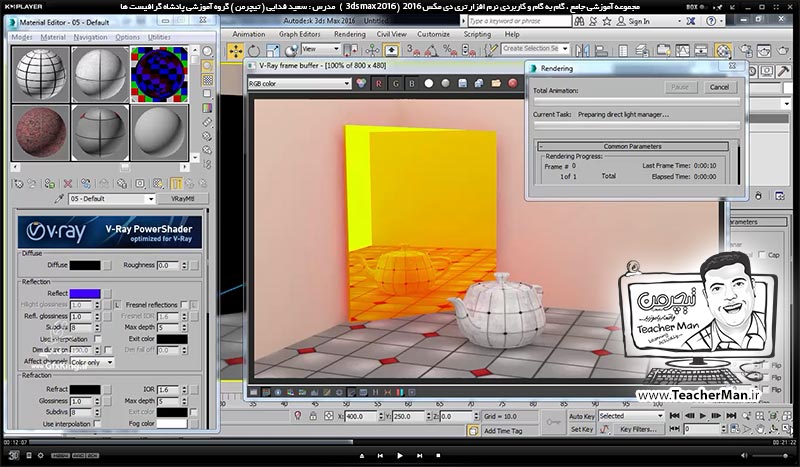
Task: Click the teapot Render icon
Action: [782, 50]
